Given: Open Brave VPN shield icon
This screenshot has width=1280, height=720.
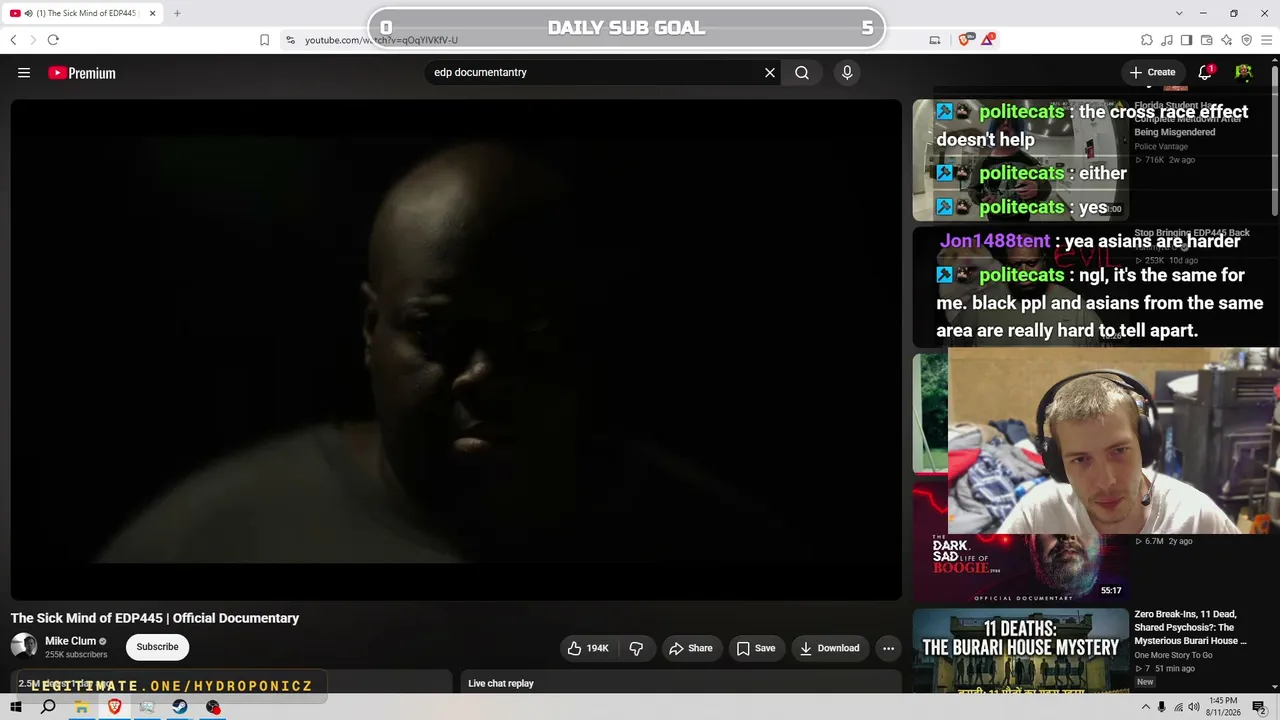Looking at the screenshot, I should point(1246,40).
